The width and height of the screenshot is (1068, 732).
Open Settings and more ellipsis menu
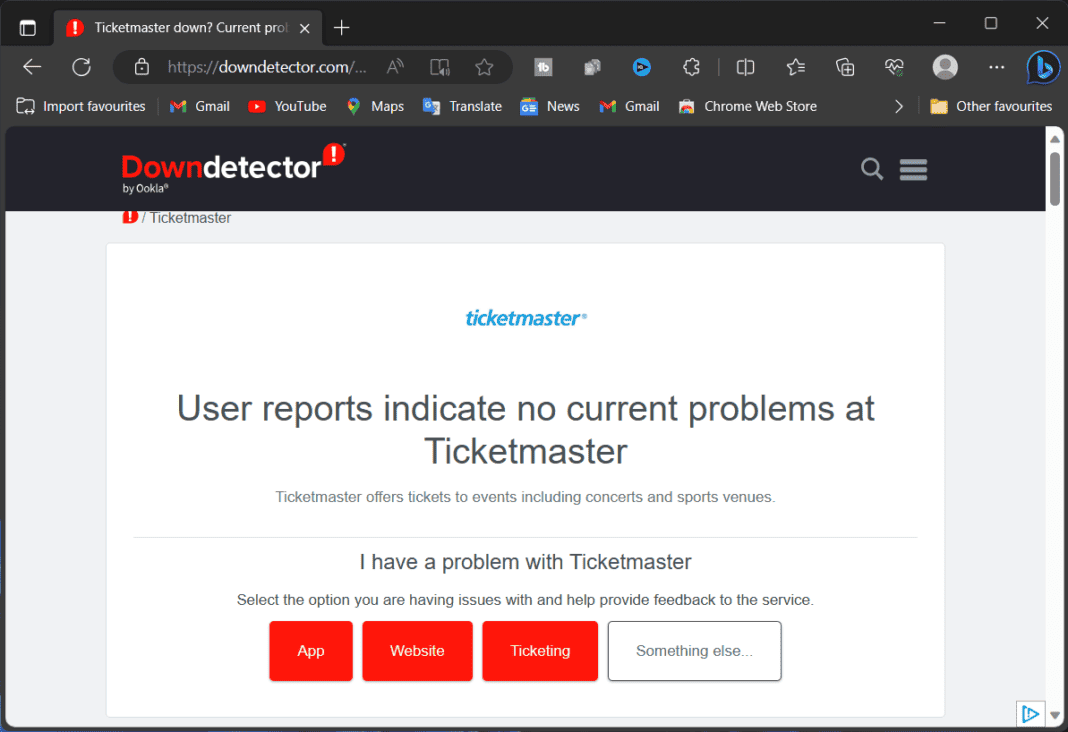point(996,67)
